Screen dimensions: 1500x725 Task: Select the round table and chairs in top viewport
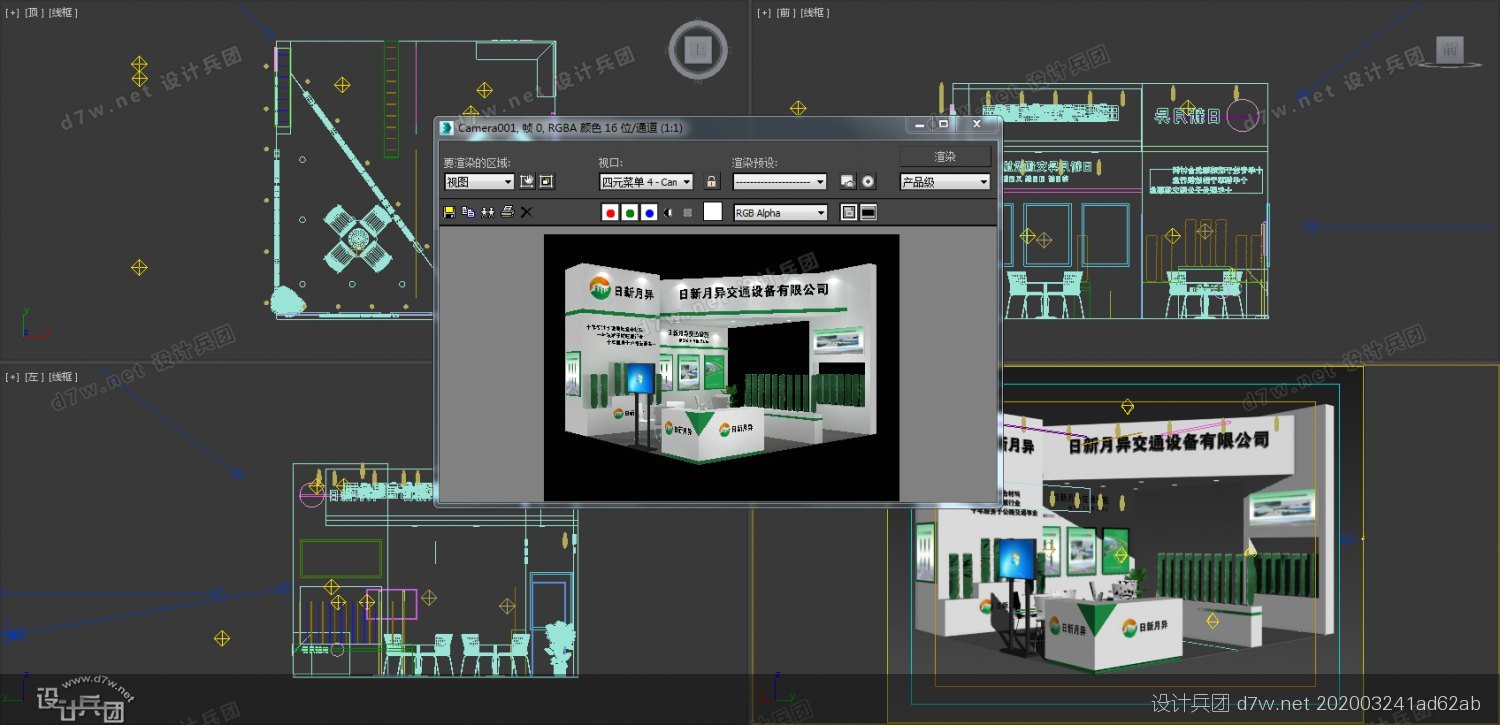357,239
